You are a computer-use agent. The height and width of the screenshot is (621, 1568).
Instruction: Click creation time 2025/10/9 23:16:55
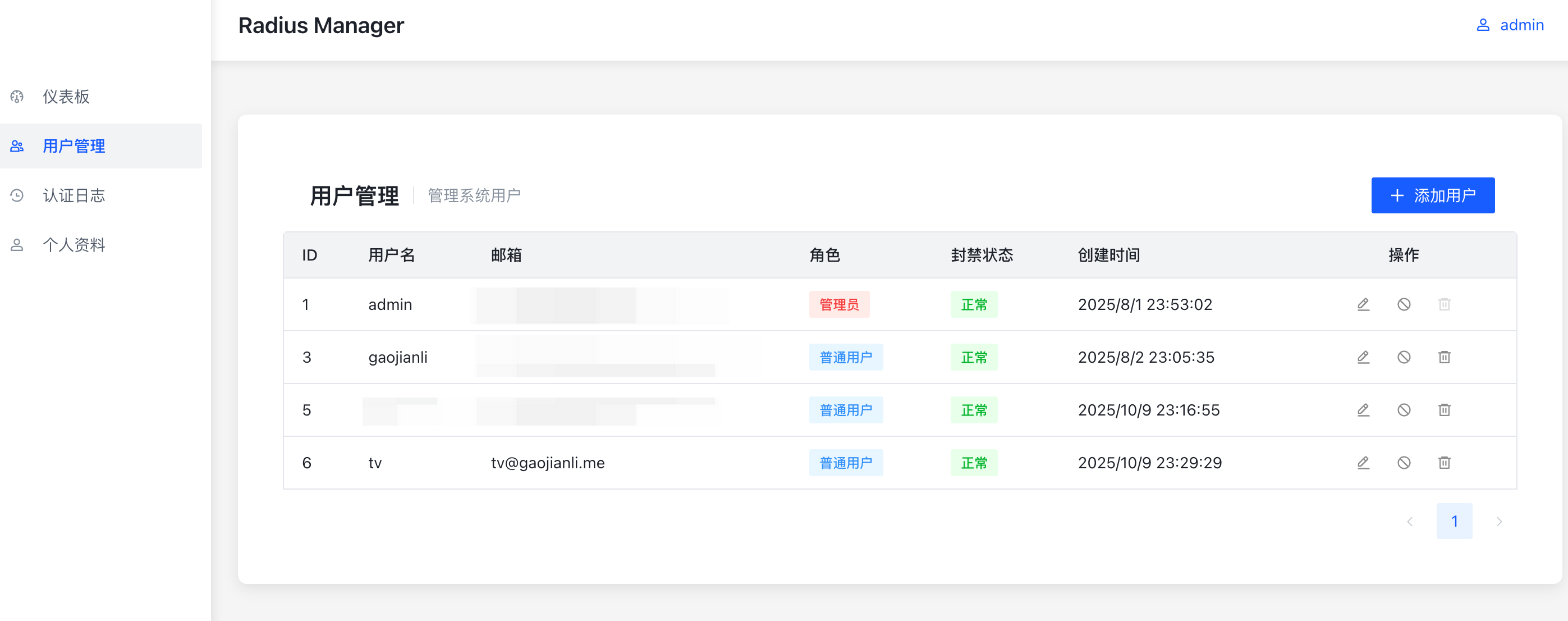click(1149, 410)
